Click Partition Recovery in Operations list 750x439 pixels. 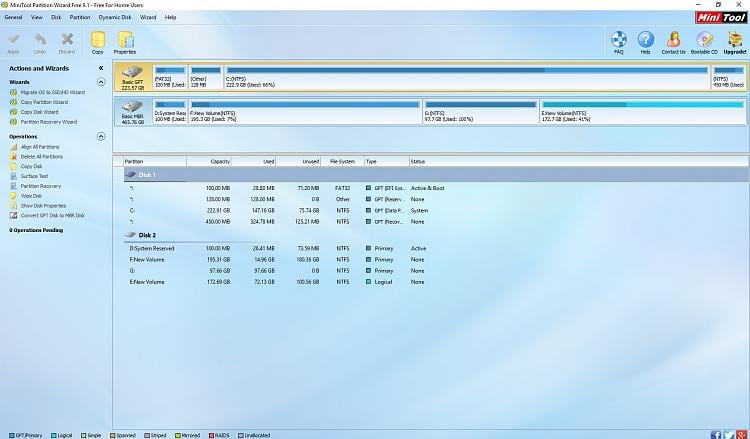pyautogui.click(x=41, y=186)
